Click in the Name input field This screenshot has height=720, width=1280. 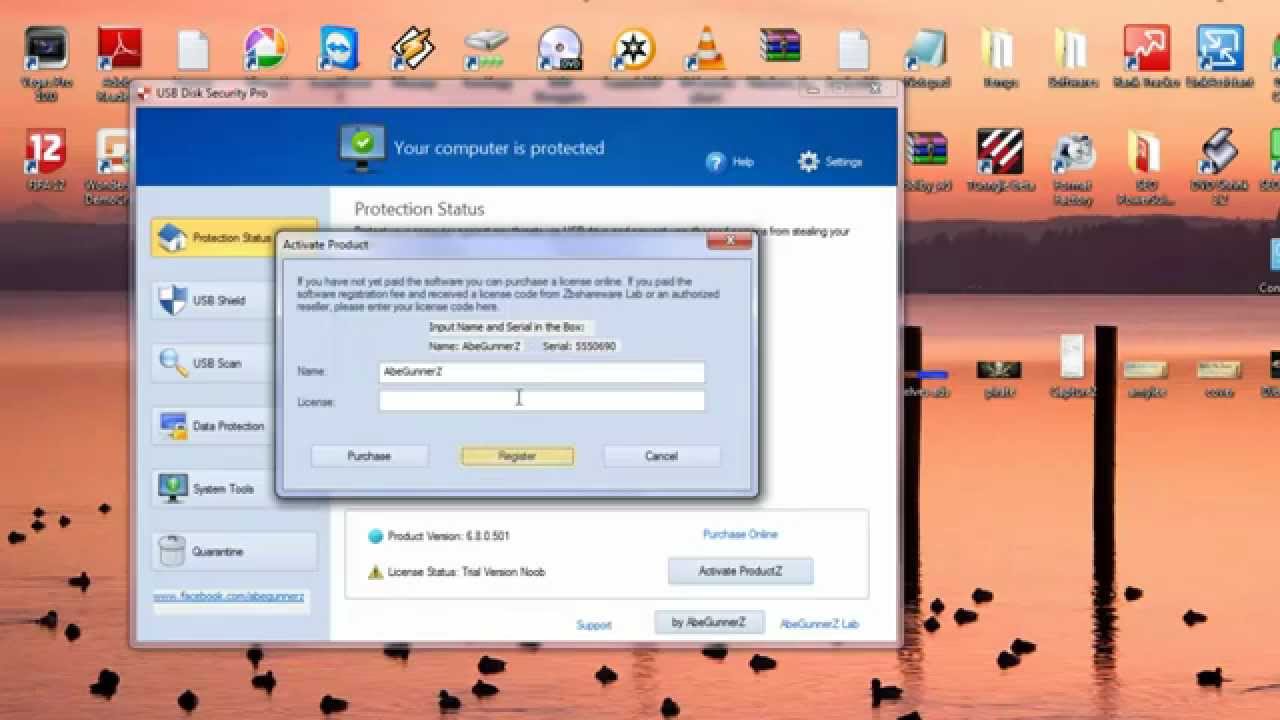(541, 372)
